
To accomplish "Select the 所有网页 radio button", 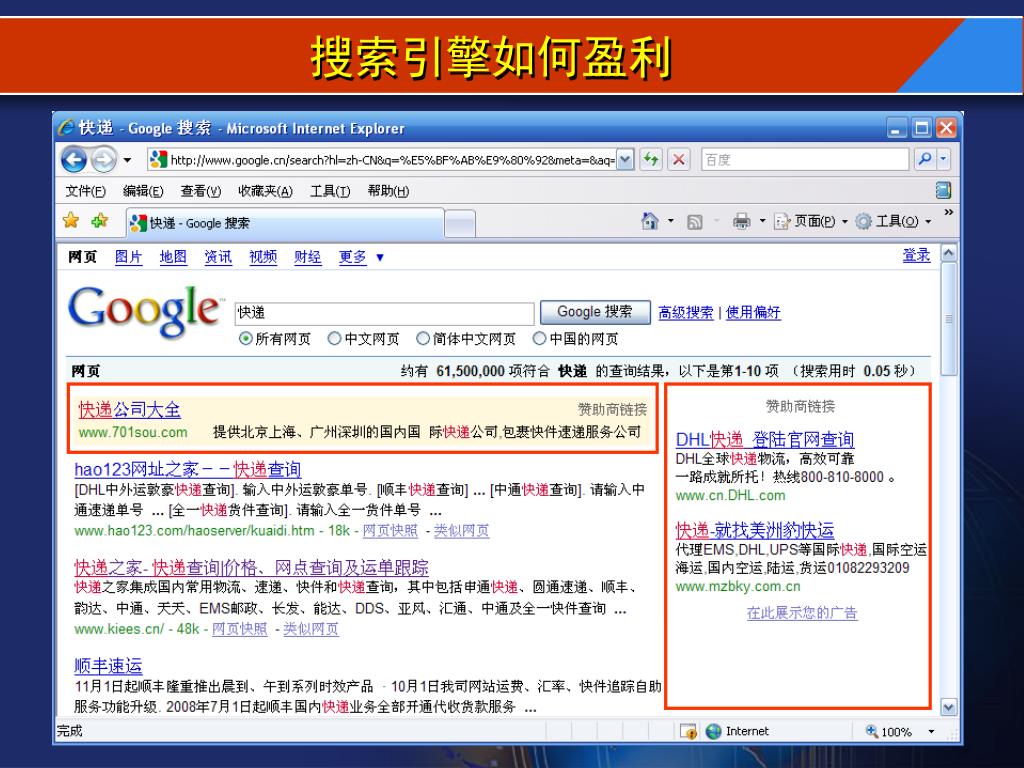I will point(246,338).
